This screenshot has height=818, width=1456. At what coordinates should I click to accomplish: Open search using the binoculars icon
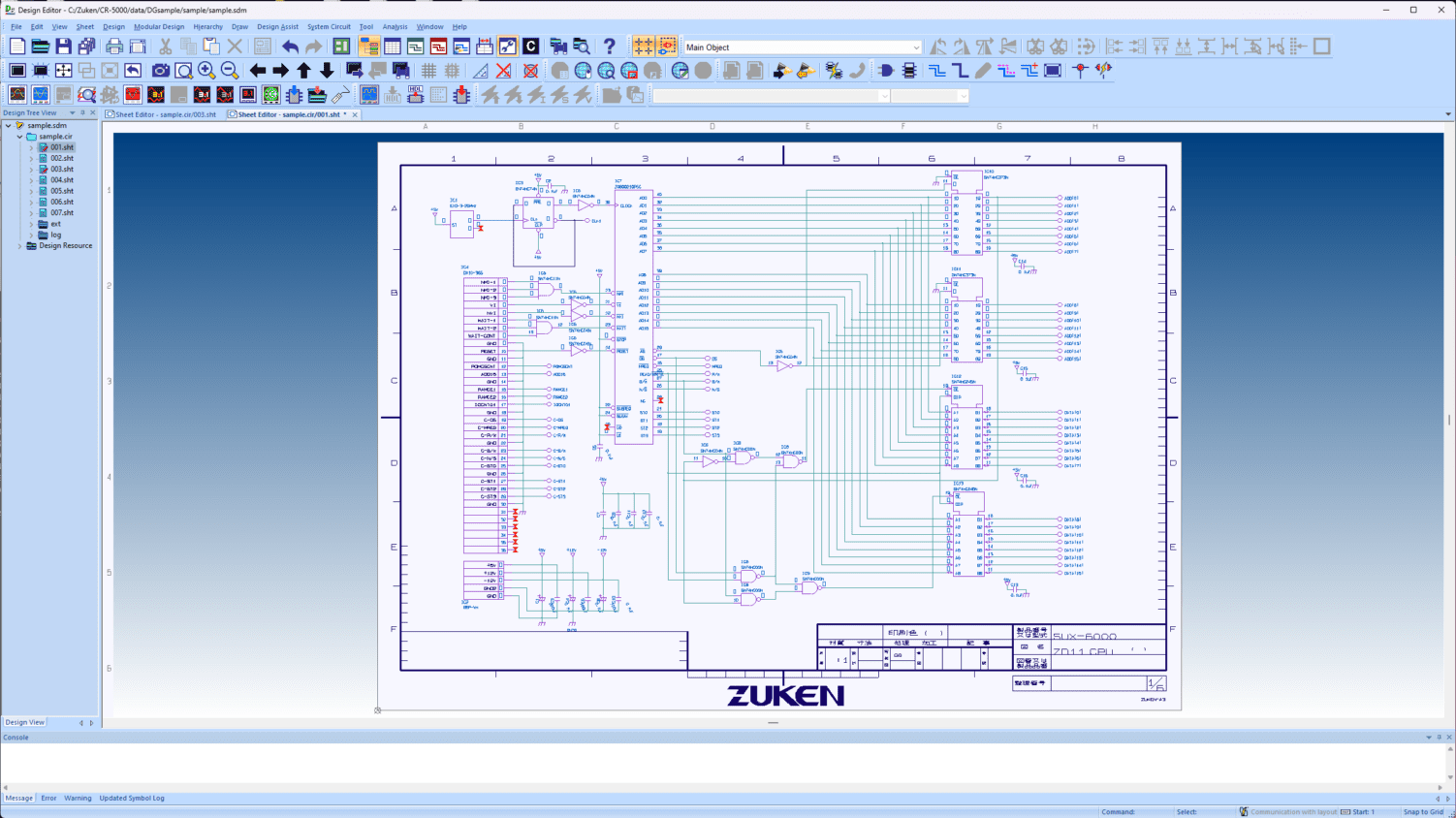coord(581,46)
